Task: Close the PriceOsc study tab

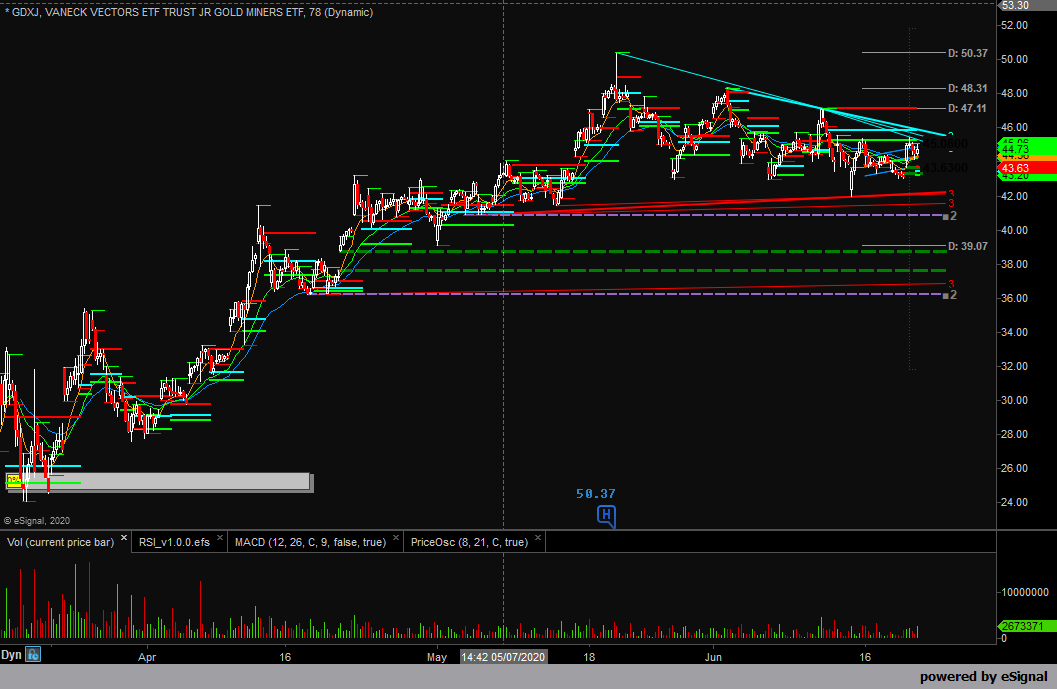Action: (x=538, y=538)
